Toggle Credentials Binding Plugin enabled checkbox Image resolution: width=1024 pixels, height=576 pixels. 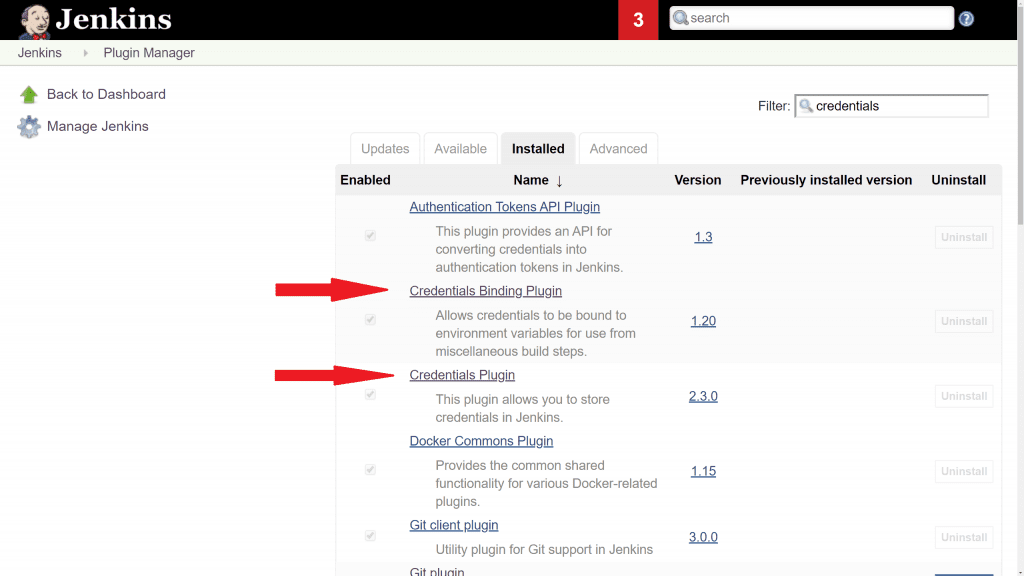pyautogui.click(x=370, y=320)
